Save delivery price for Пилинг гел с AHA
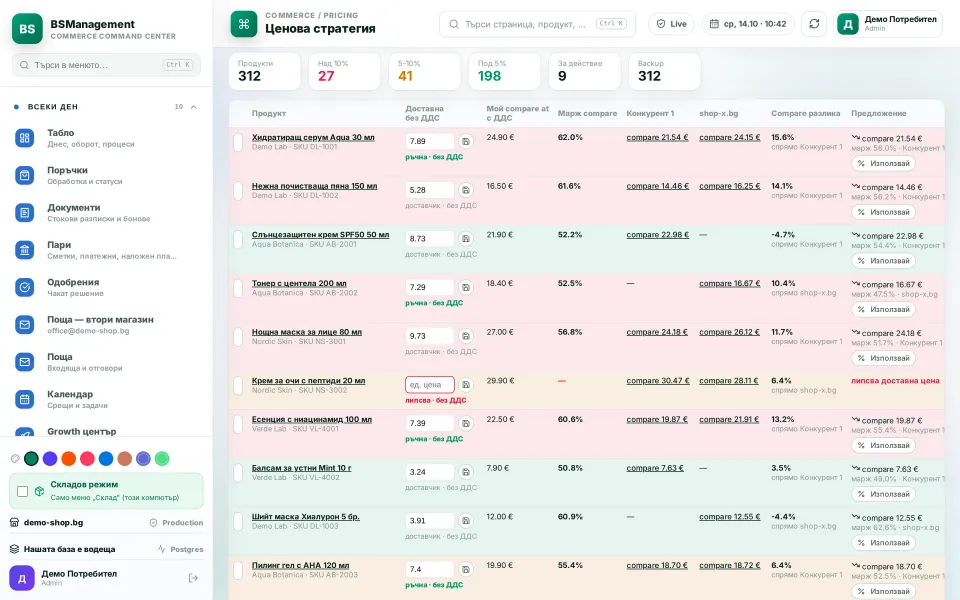 [466, 569]
